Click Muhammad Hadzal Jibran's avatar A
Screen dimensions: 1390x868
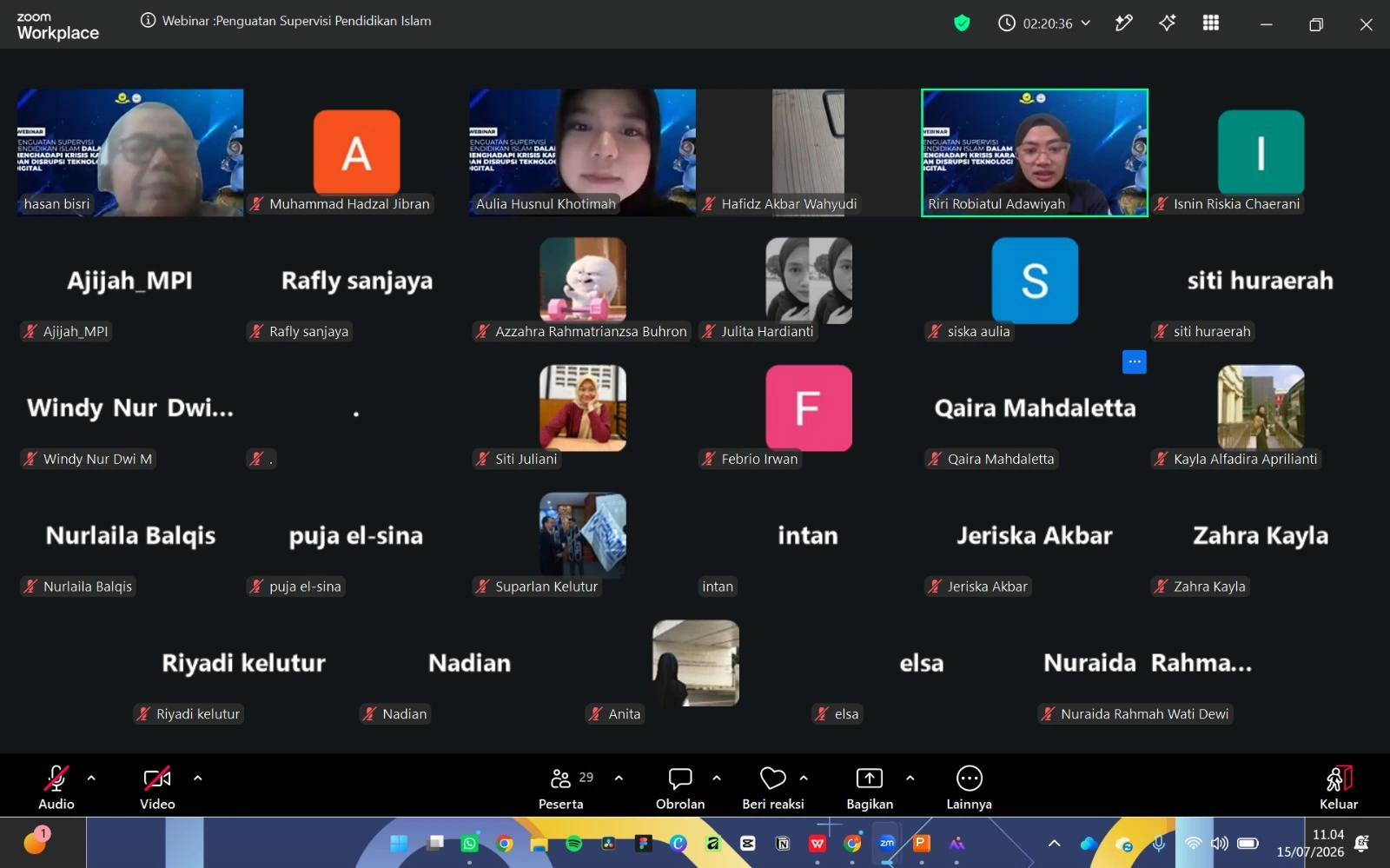[357, 152]
